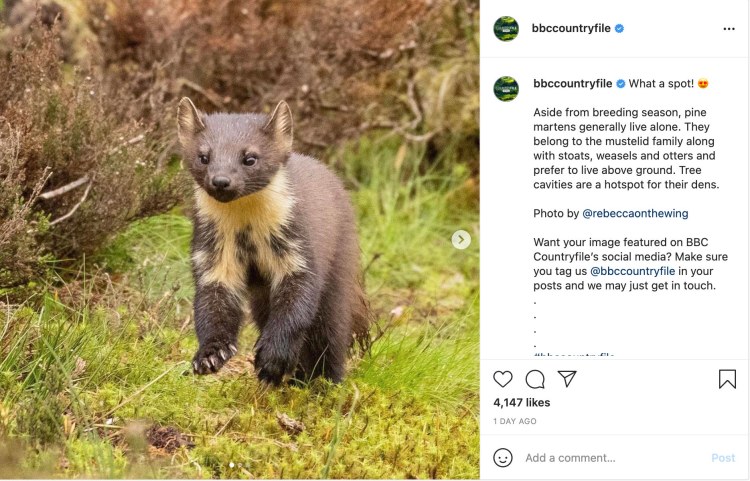
Task: Click the profile avatar beside the caption
Action: click(x=506, y=88)
